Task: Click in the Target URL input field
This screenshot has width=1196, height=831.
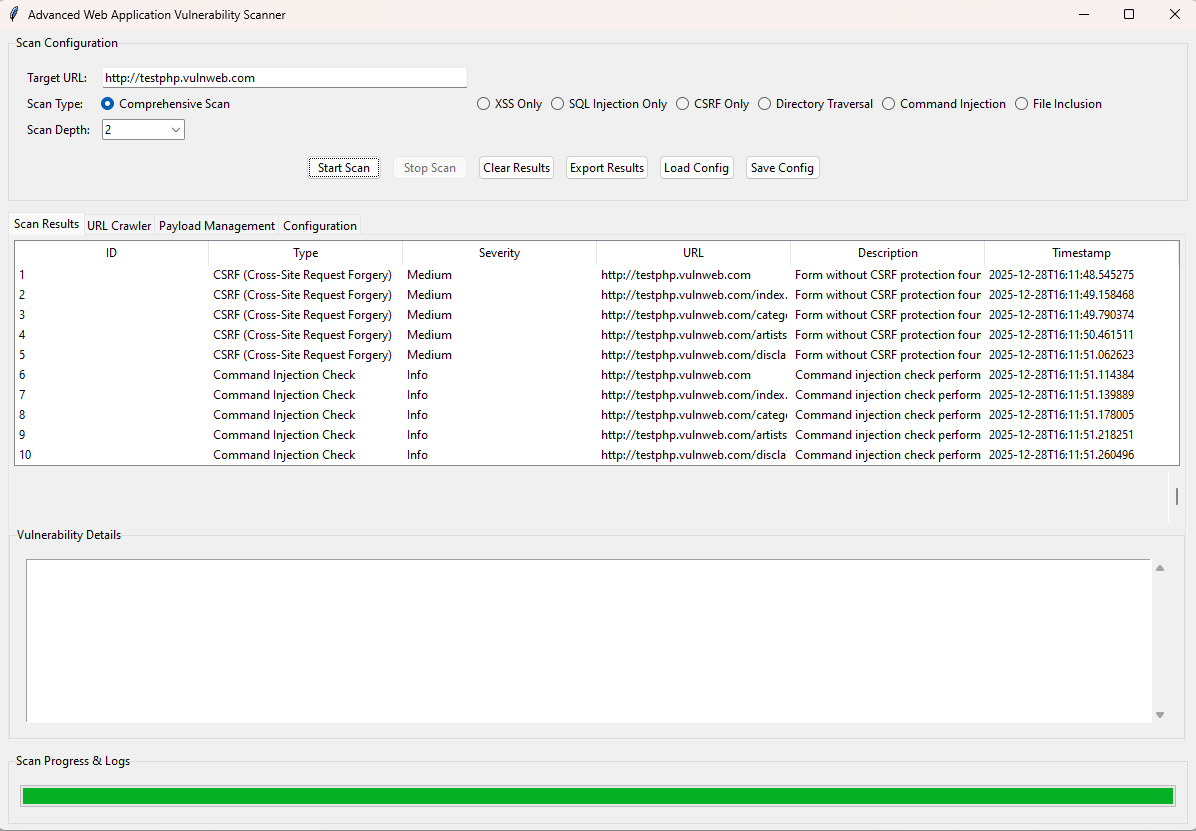Action: 284,78
